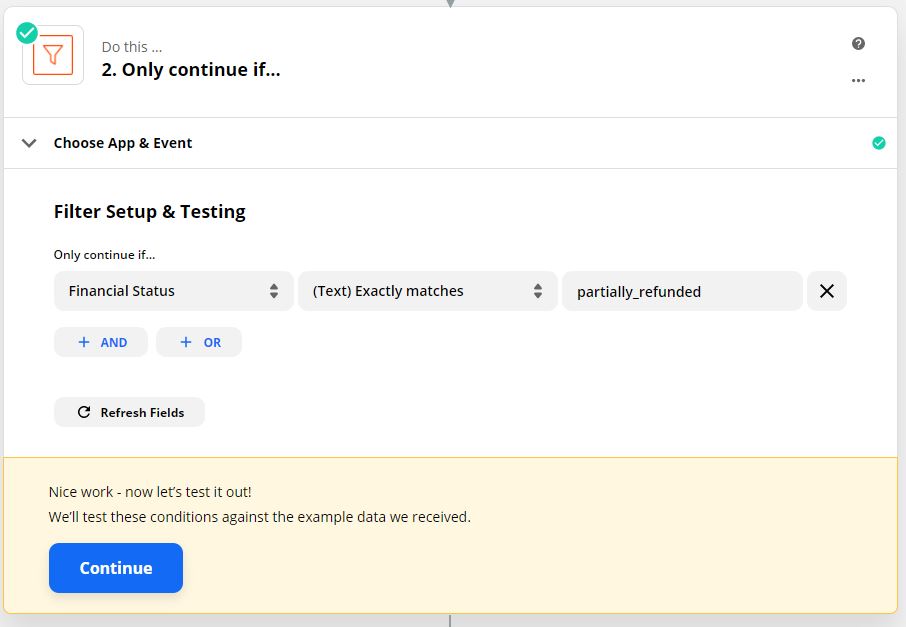906x627 pixels.
Task: Click the green checkmark badge on the filter icon
Action: click(x=27, y=33)
